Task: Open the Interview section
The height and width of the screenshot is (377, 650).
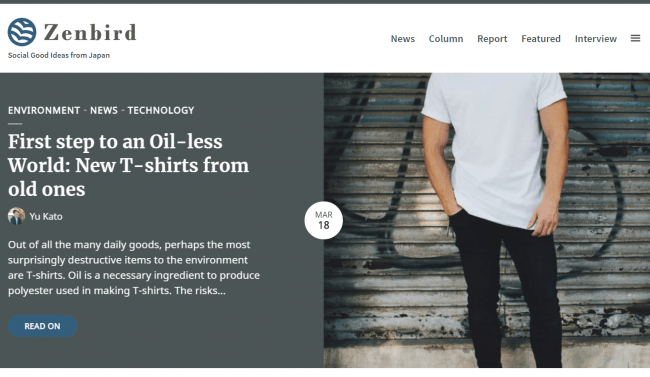Action: (x=596, y=39)
